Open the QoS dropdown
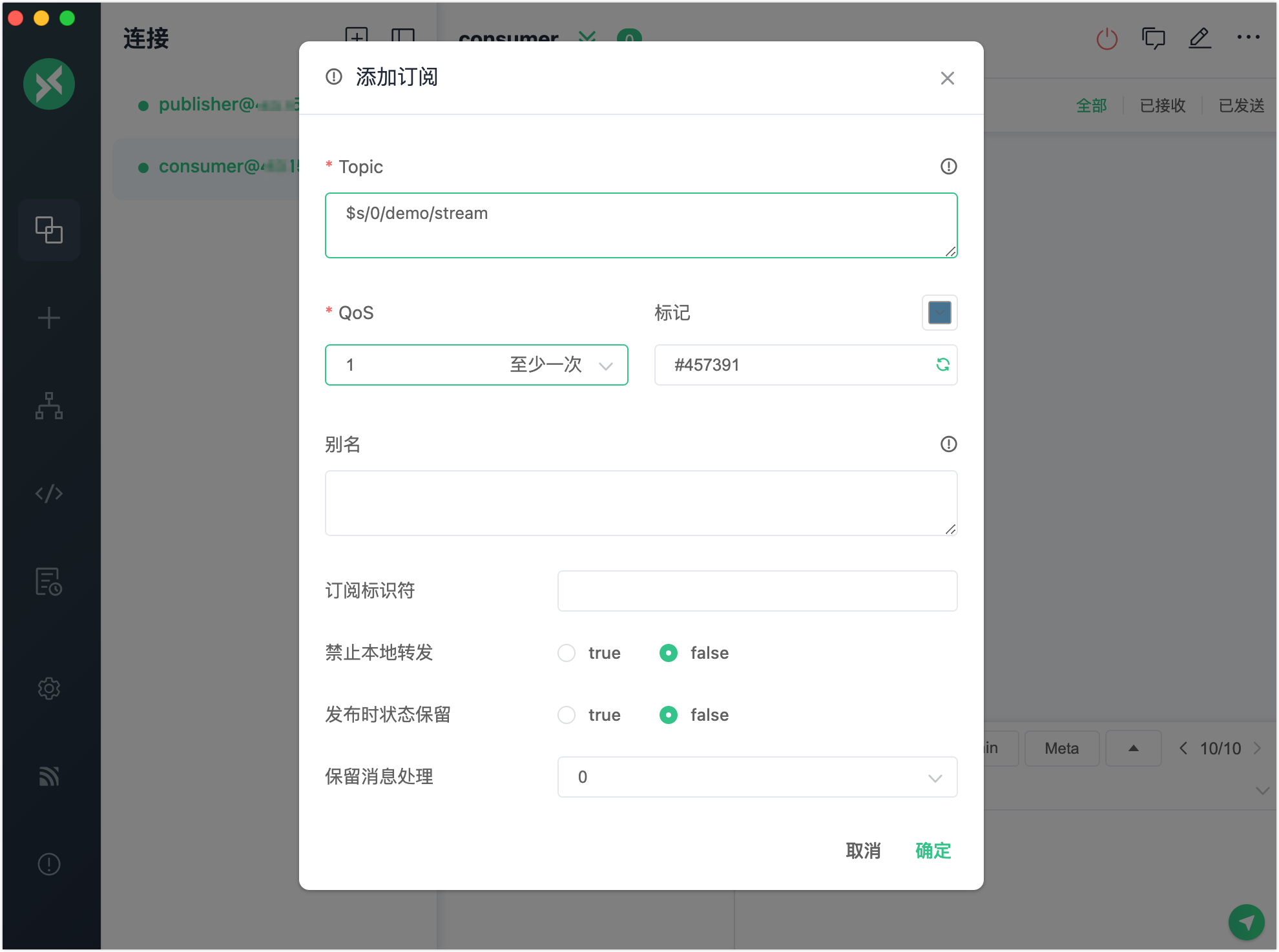 tap(476, 365)
